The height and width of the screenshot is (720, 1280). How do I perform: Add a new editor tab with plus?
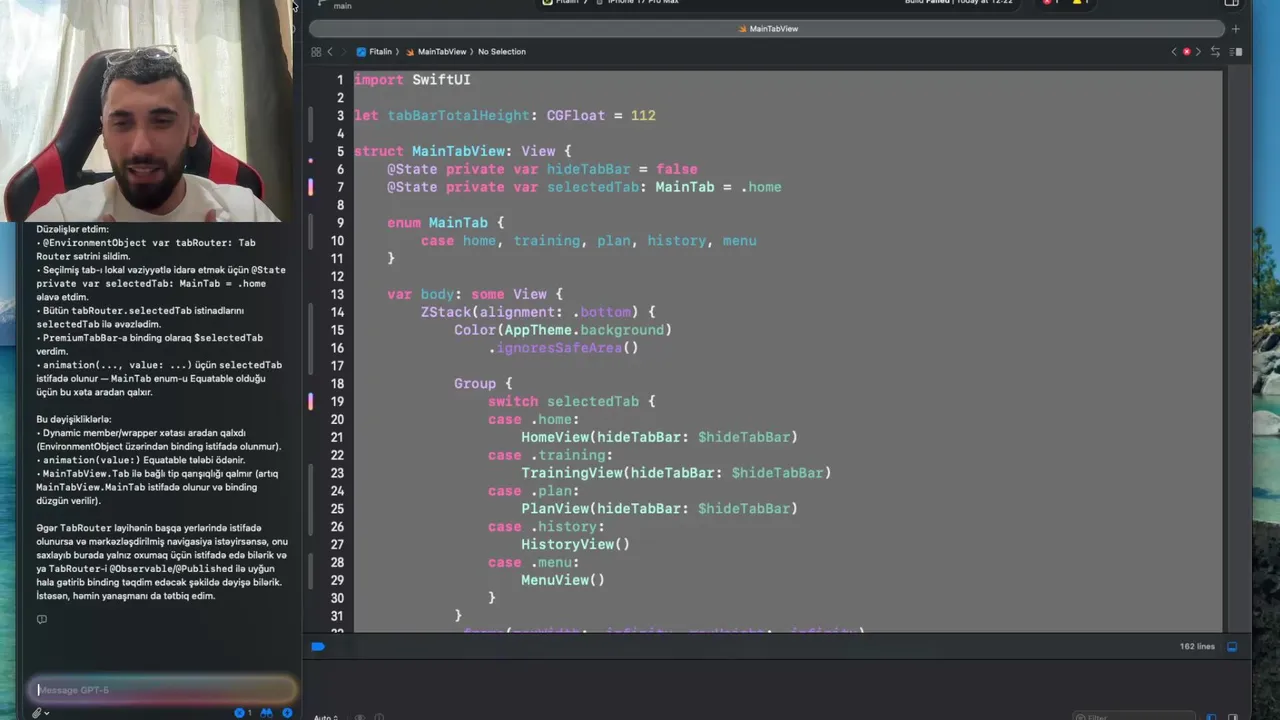[1235, 29]
